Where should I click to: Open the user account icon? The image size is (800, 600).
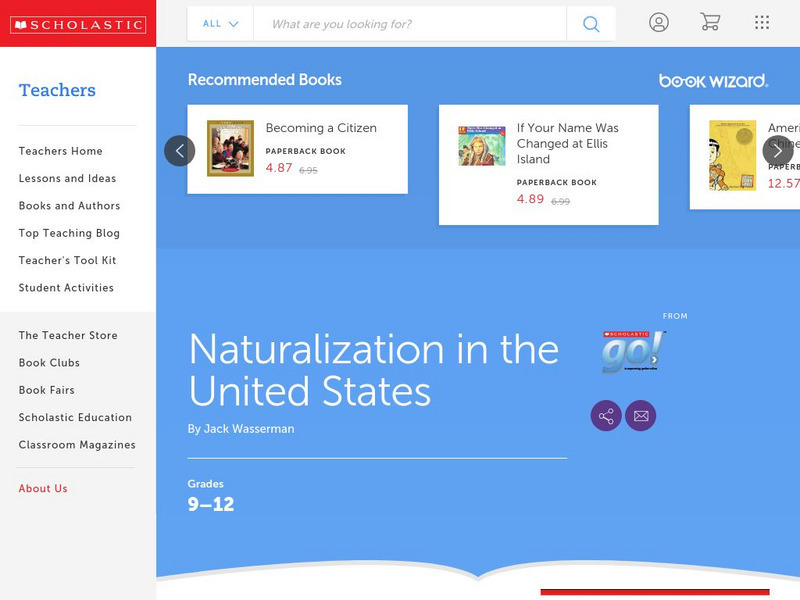coord(659,22)
